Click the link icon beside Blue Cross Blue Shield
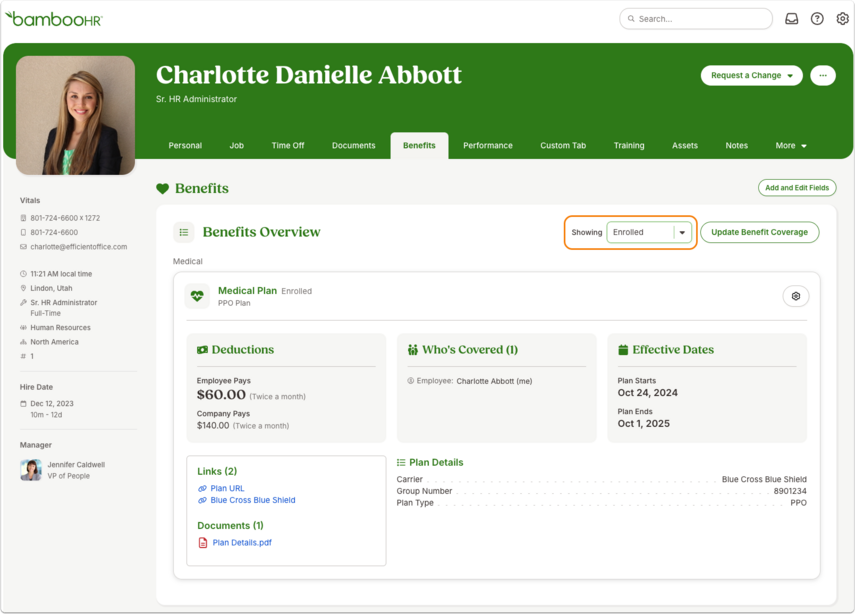 [202, 500]
